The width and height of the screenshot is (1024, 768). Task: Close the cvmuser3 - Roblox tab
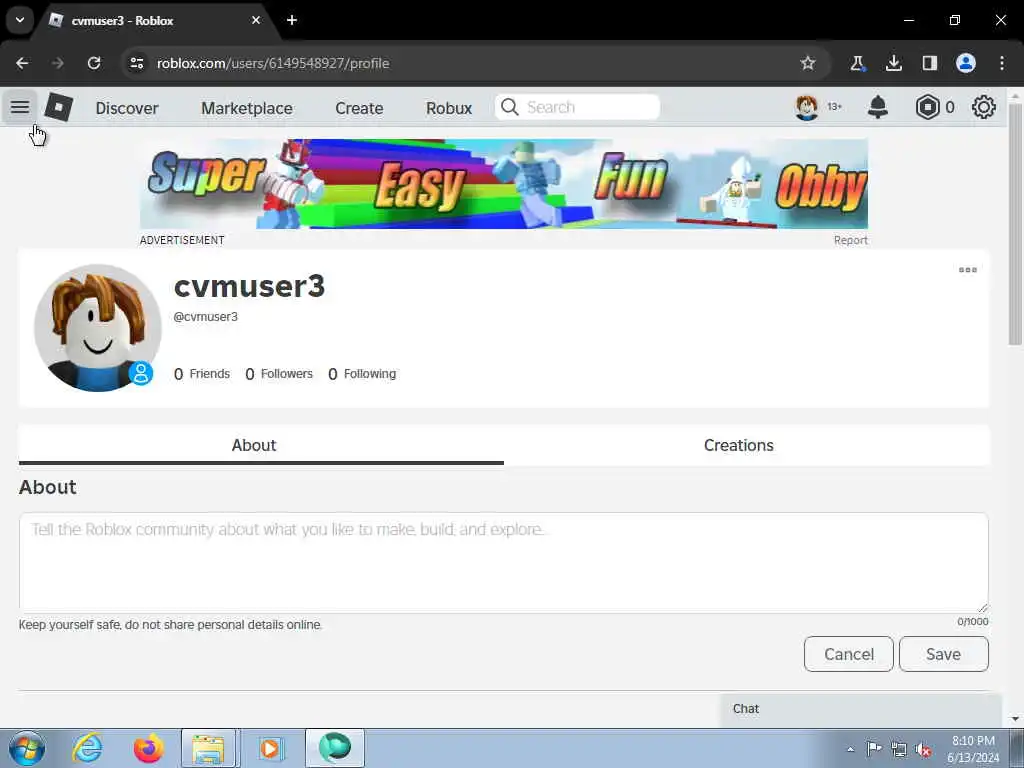pos(256,20)
